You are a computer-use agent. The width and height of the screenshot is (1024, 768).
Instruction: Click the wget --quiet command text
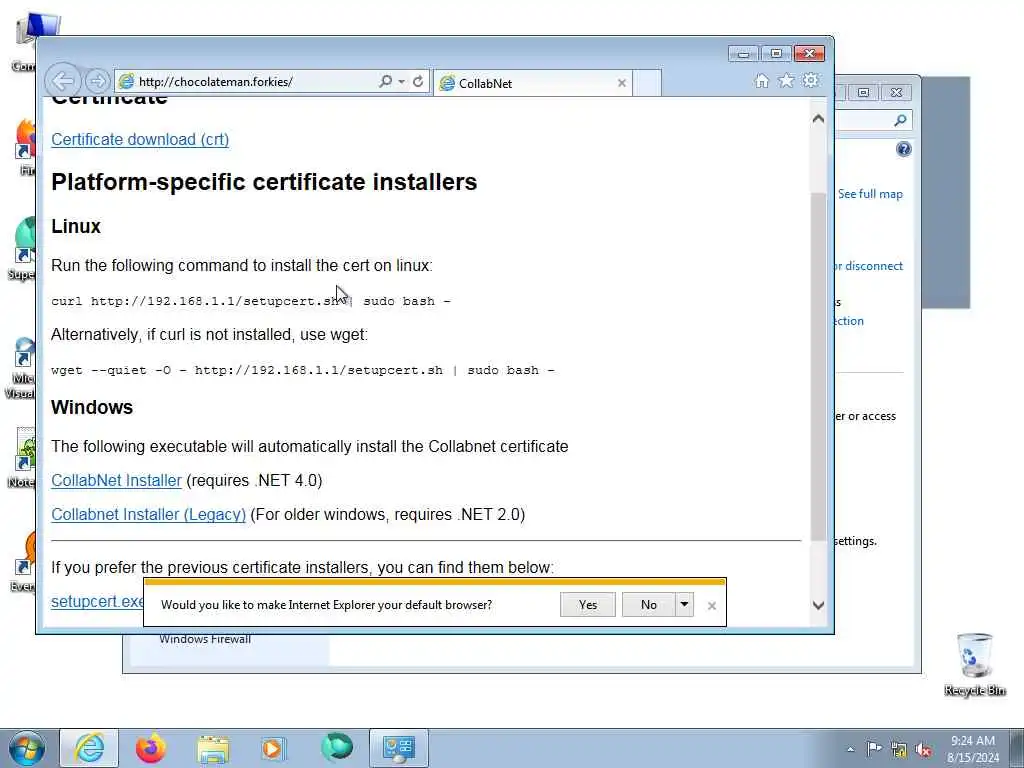[302, 370]
